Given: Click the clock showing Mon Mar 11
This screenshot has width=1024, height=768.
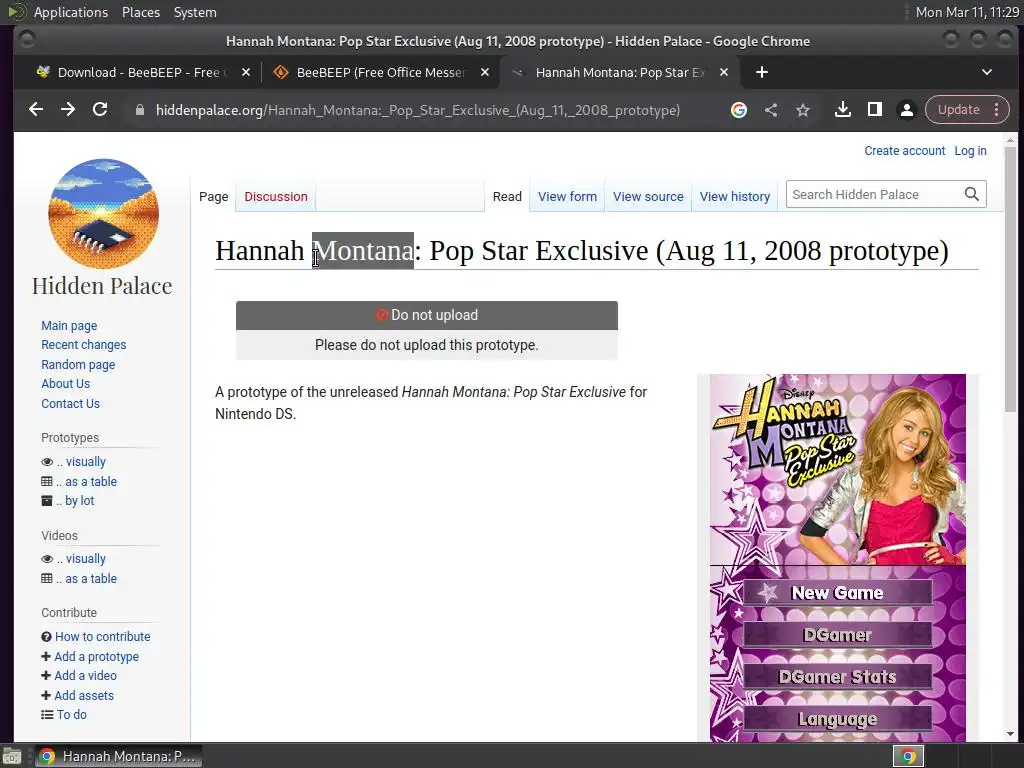Looking at the screenshot, I should [x=967, y=12].
